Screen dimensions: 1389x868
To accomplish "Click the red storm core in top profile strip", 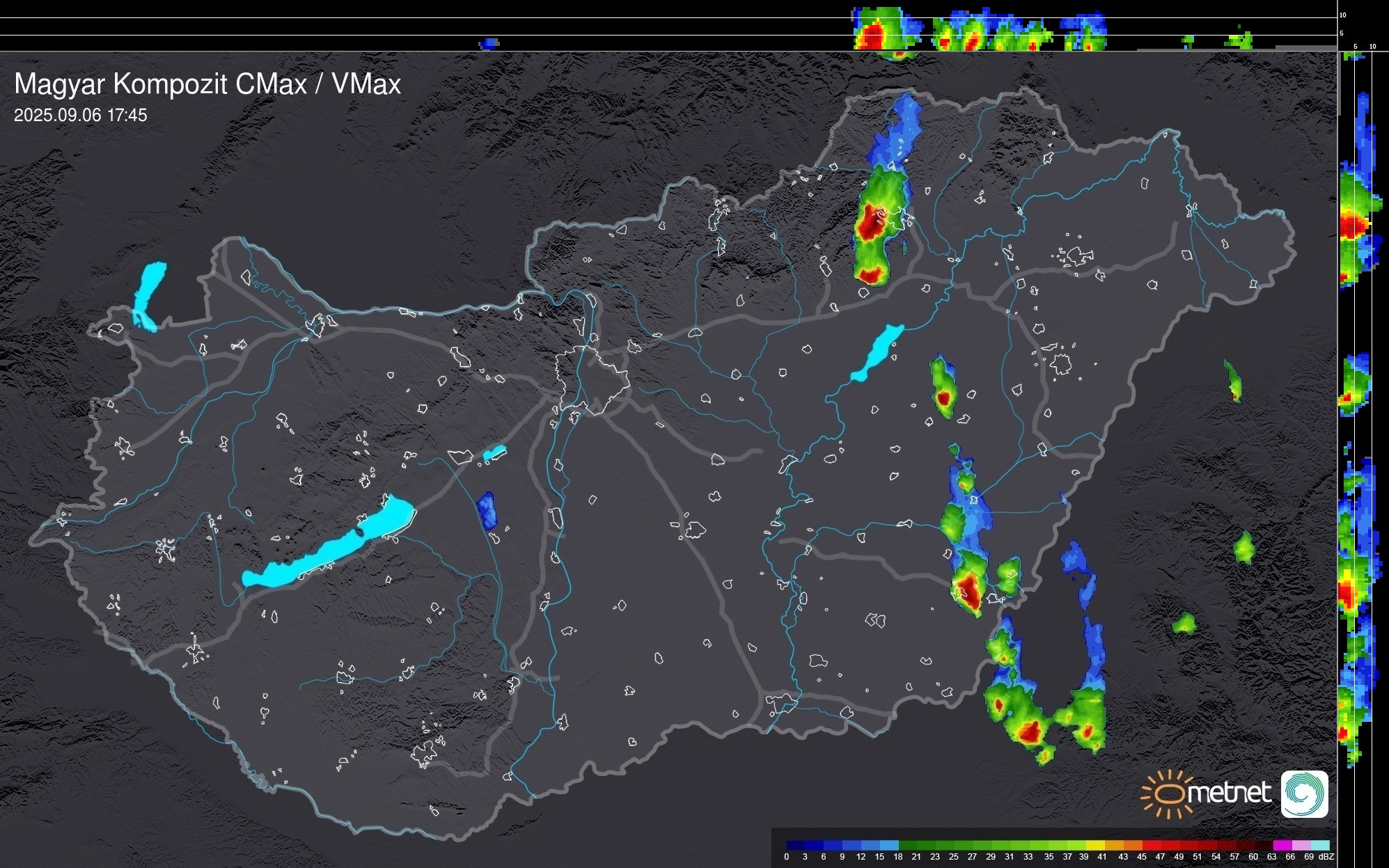I will pyautogui.click(x=872, y=36).
